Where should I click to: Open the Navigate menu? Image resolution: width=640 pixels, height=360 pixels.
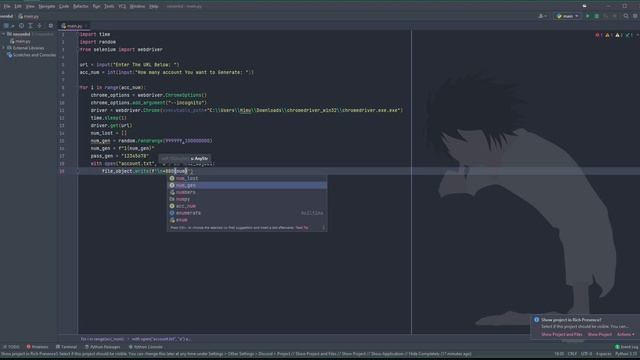tap(47, 6)
